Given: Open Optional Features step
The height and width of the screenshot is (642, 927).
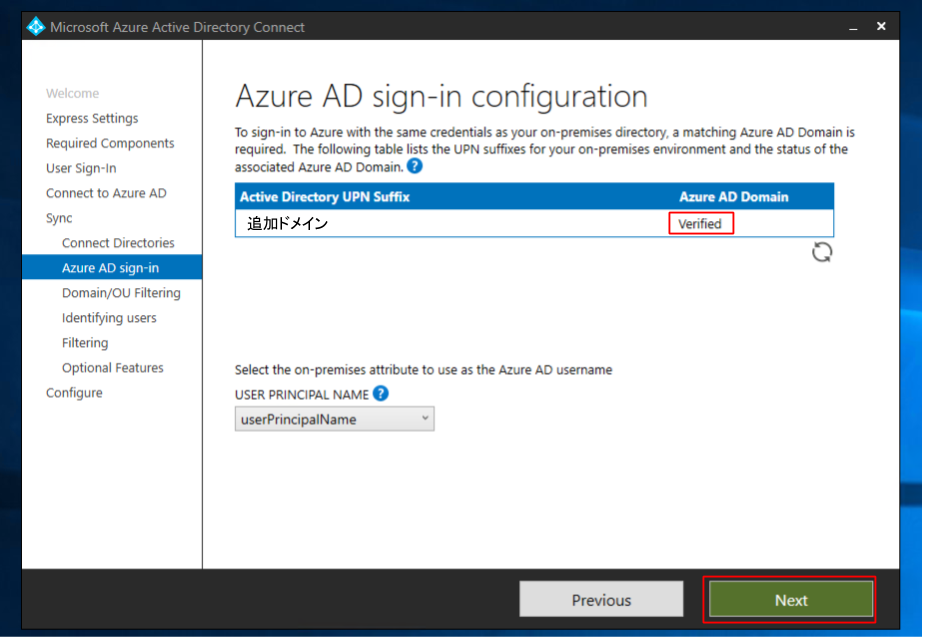Looking at the screenshot, I should [113, 369].
